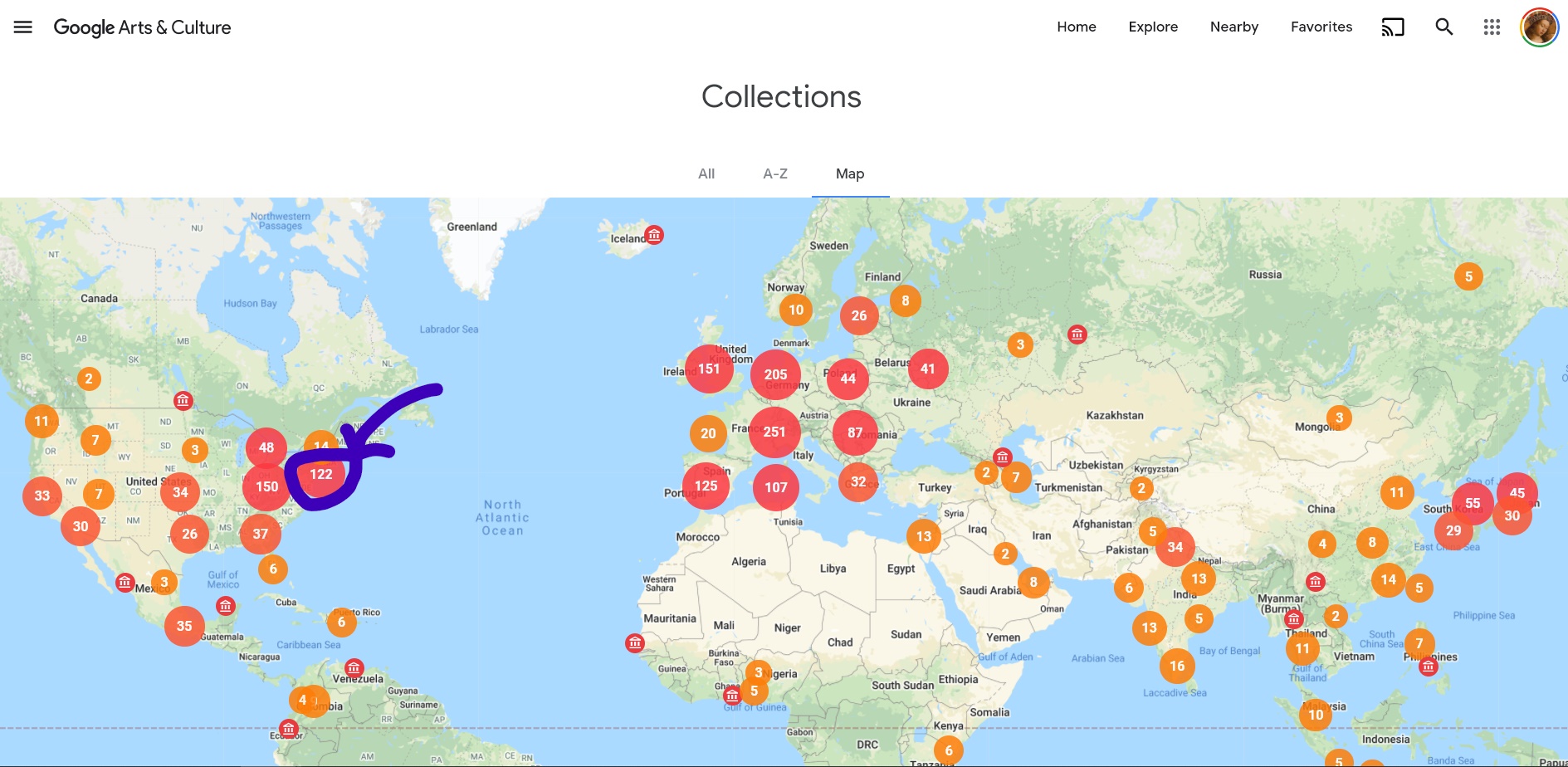1568x767 pixels.
Task: Open the 122 cluster on US East Coast
Action: click(x=321, y=474)
